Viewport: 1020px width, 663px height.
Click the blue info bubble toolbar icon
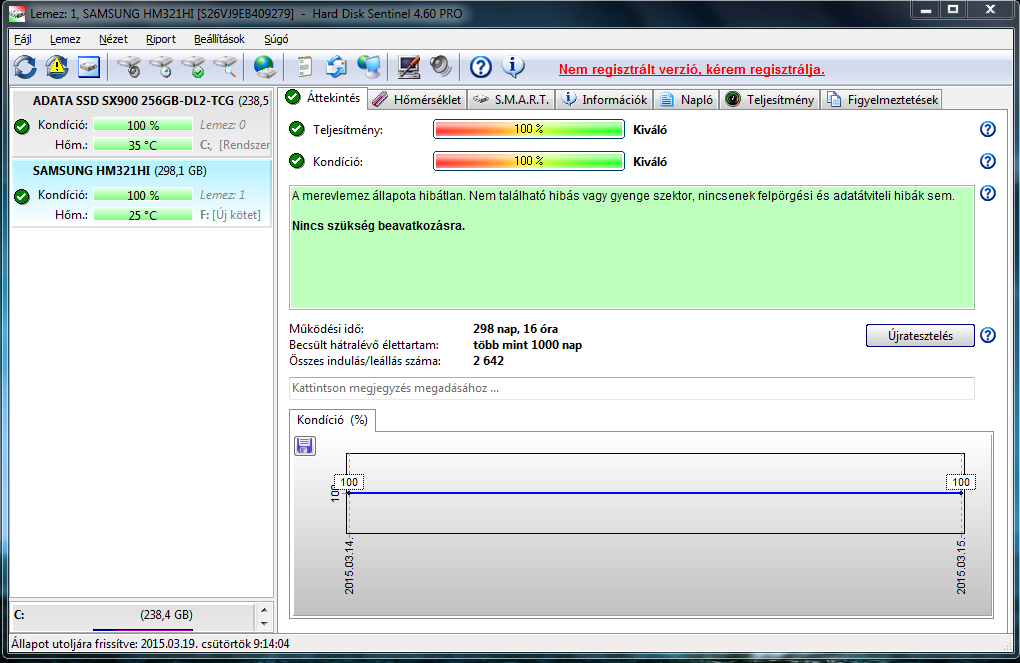pos(513,67)
